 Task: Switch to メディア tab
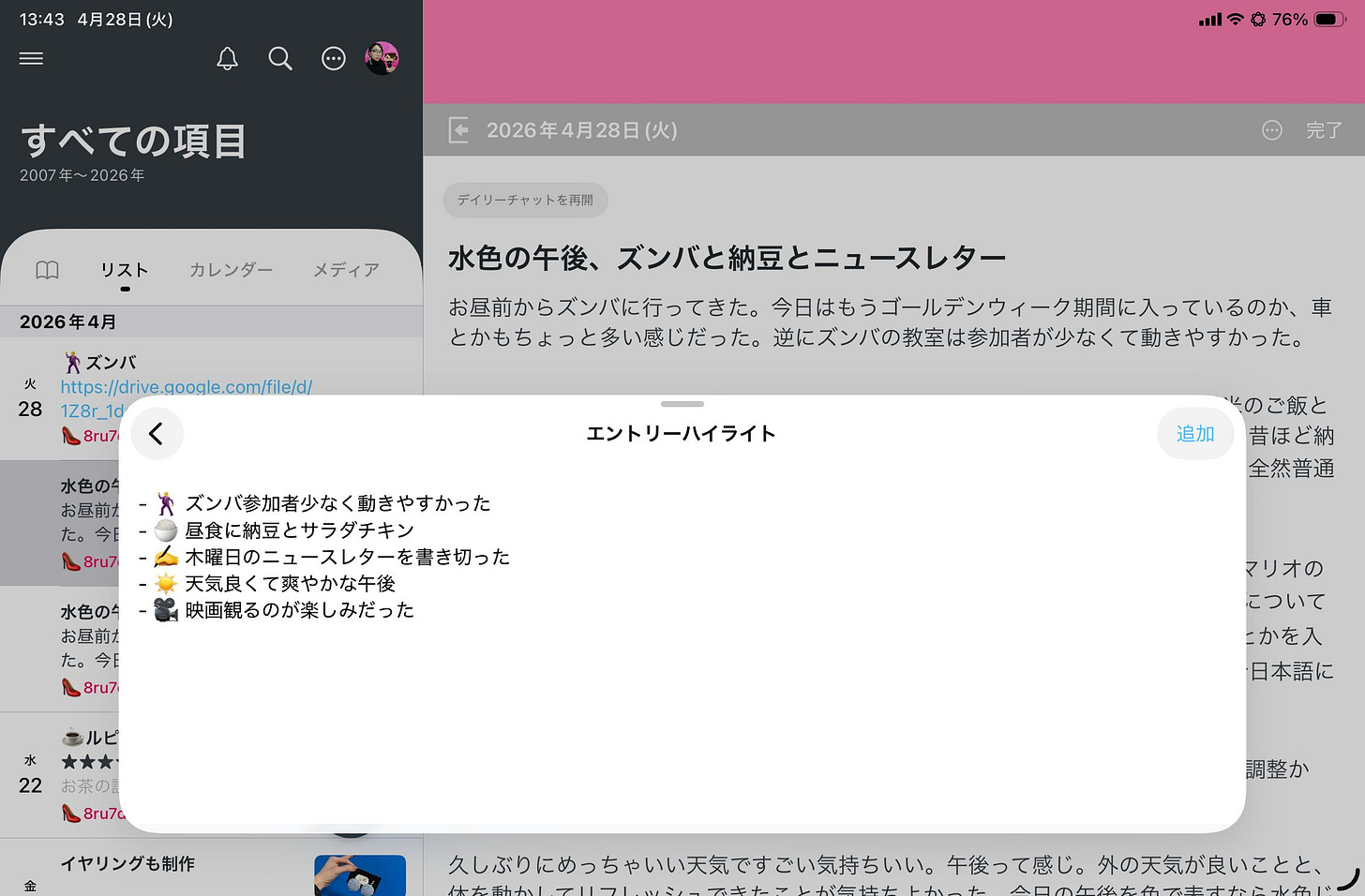[x=346, y=270]
